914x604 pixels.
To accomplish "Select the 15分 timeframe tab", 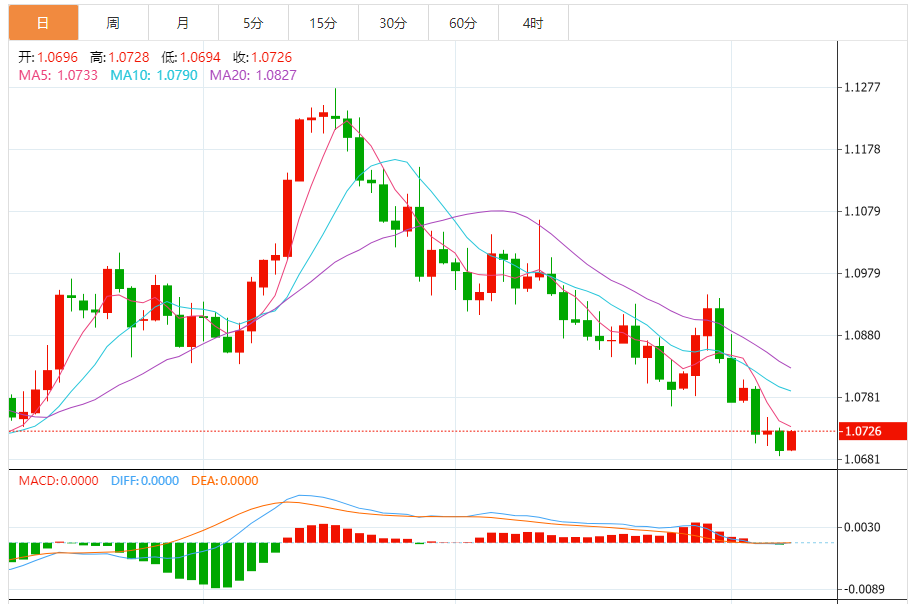I will pyautogui.click(x=323, y=23).
